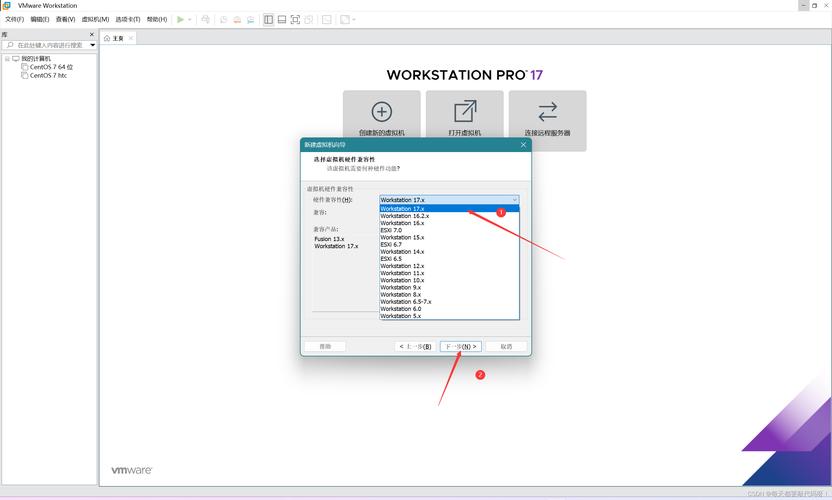832x500 pixels.
Task: Choose Workstation 17.x in the dropdown list
Action: click(x=449, y=209)
